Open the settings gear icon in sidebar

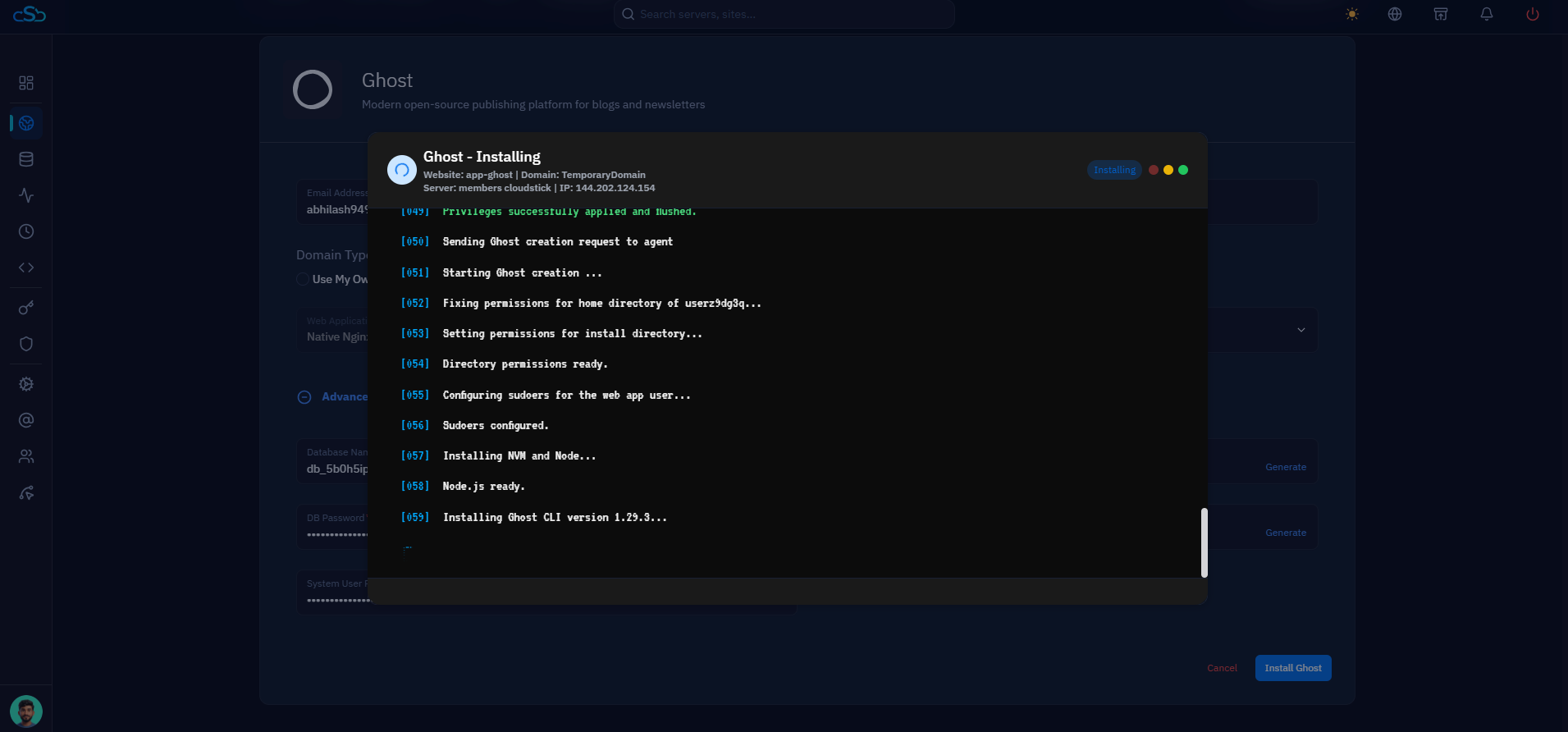[26, 384]
